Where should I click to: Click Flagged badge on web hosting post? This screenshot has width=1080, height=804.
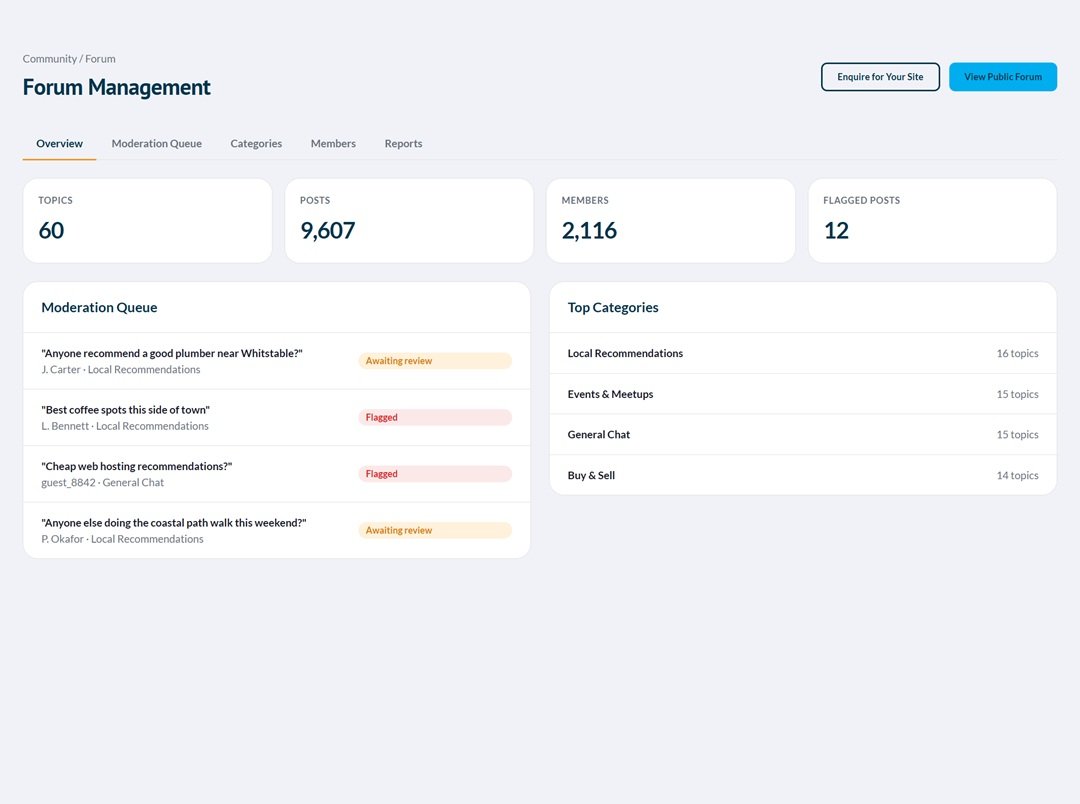tap(435, 474)
